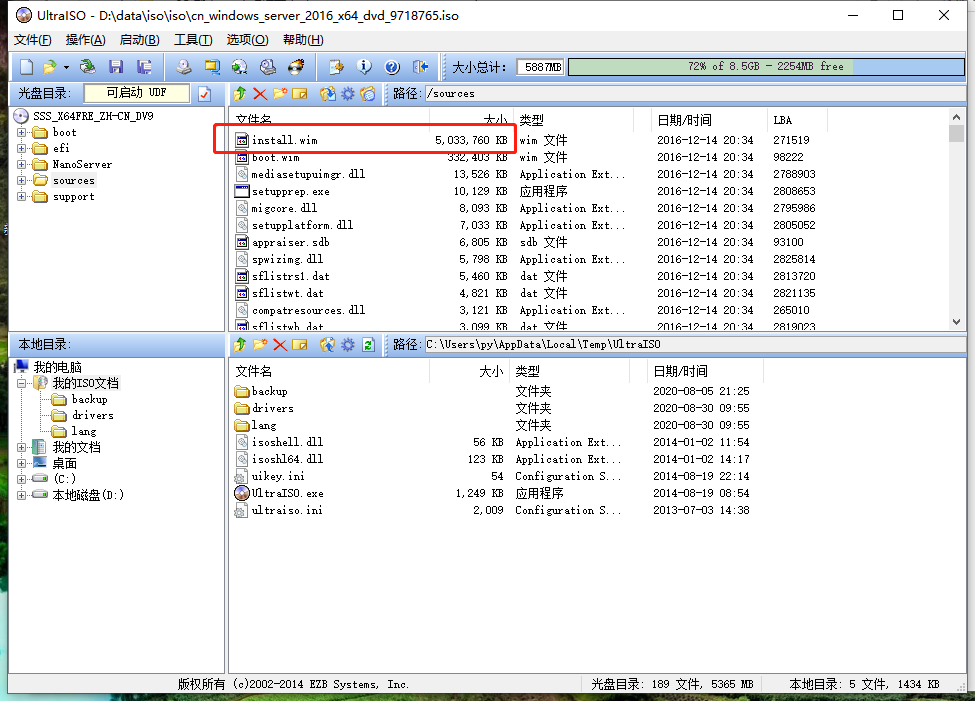Viewport: 975px width, 701px height.
Task: Sort local files by the 大小 column header
Action: tap(469, 371)
